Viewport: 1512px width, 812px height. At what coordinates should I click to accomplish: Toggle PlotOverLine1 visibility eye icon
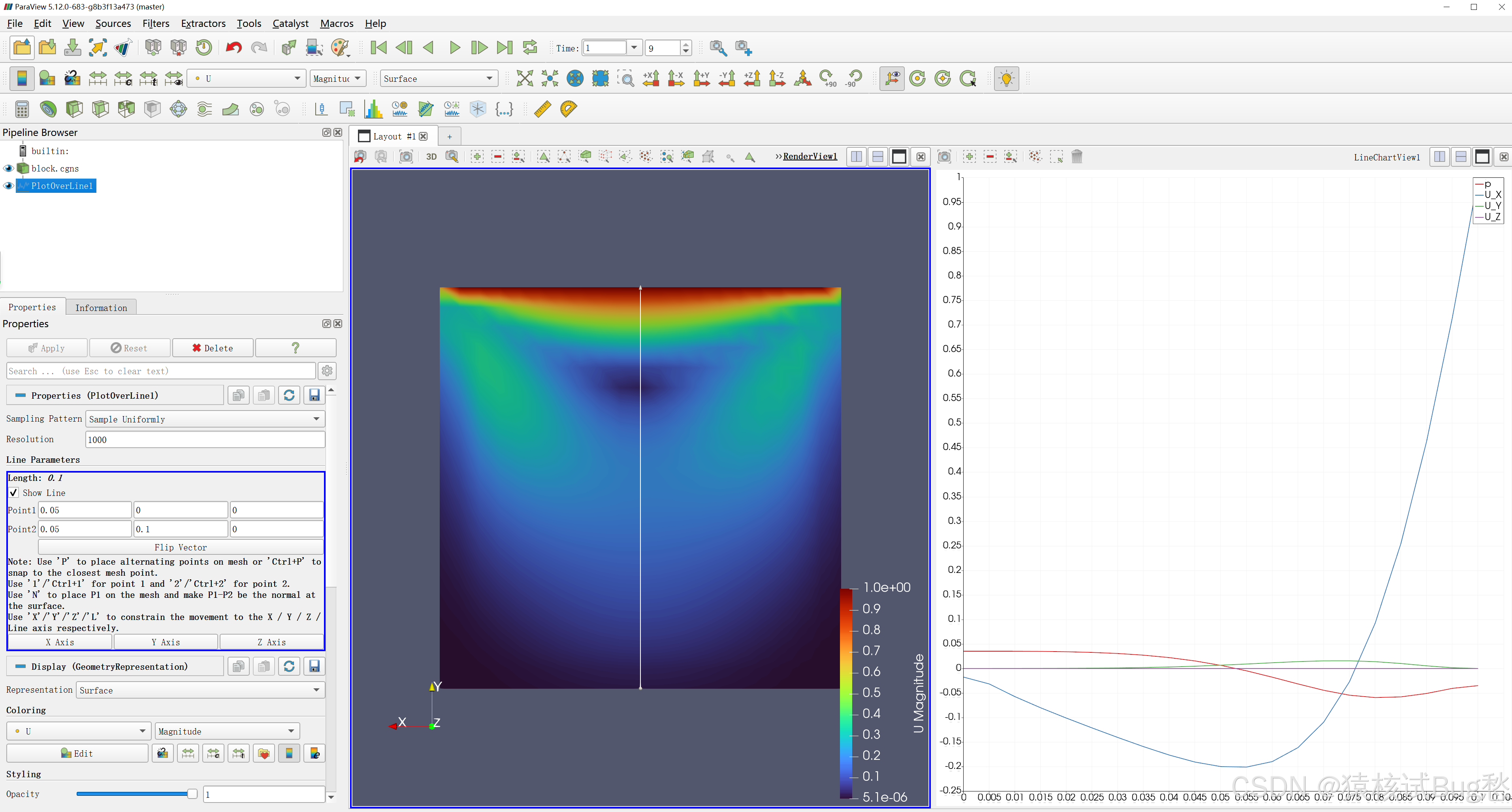8,186
